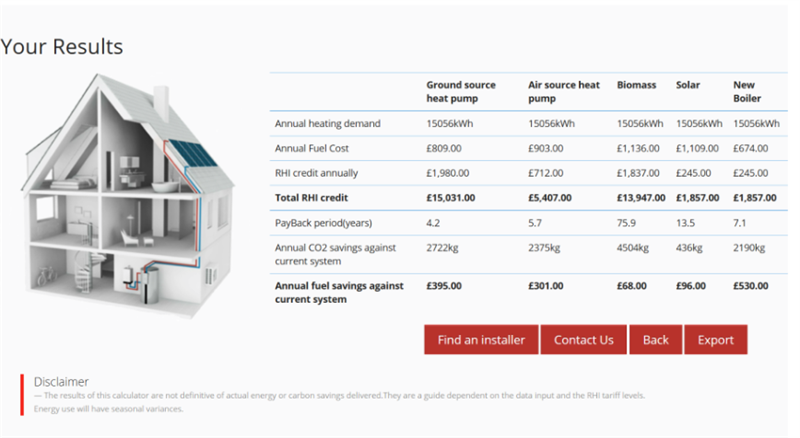Select the Ground source heat pump column header
Viewport: 800px width, 438px height.
460,92
